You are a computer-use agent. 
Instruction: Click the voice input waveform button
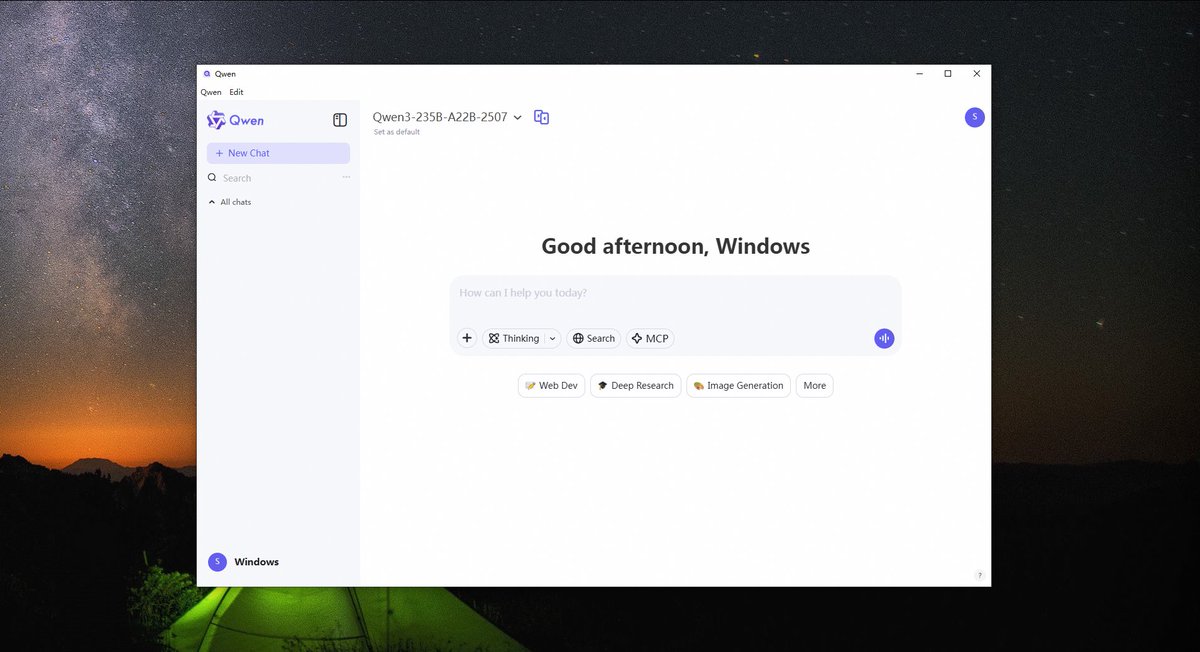[884, 338]
